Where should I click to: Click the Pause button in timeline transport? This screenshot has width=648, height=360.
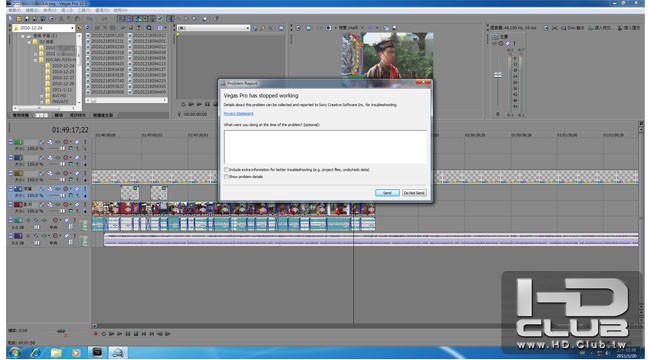[x=128, y=334]
